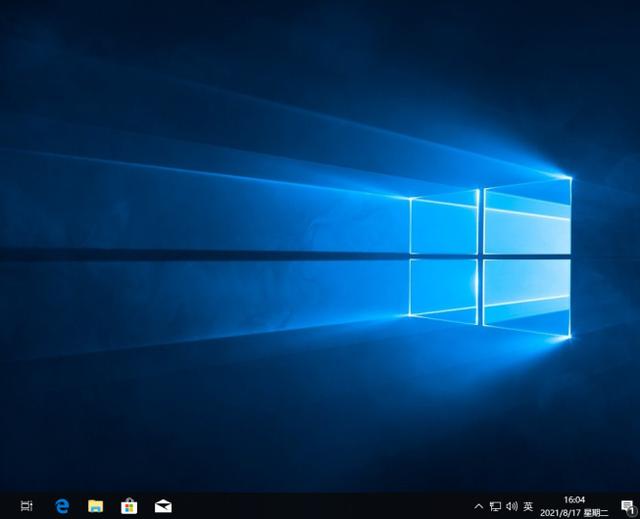Image resolution: width=640 pixels, height=519 pixels.
Task: Open Task View from the taskbar
Action: tap(27, 506)
